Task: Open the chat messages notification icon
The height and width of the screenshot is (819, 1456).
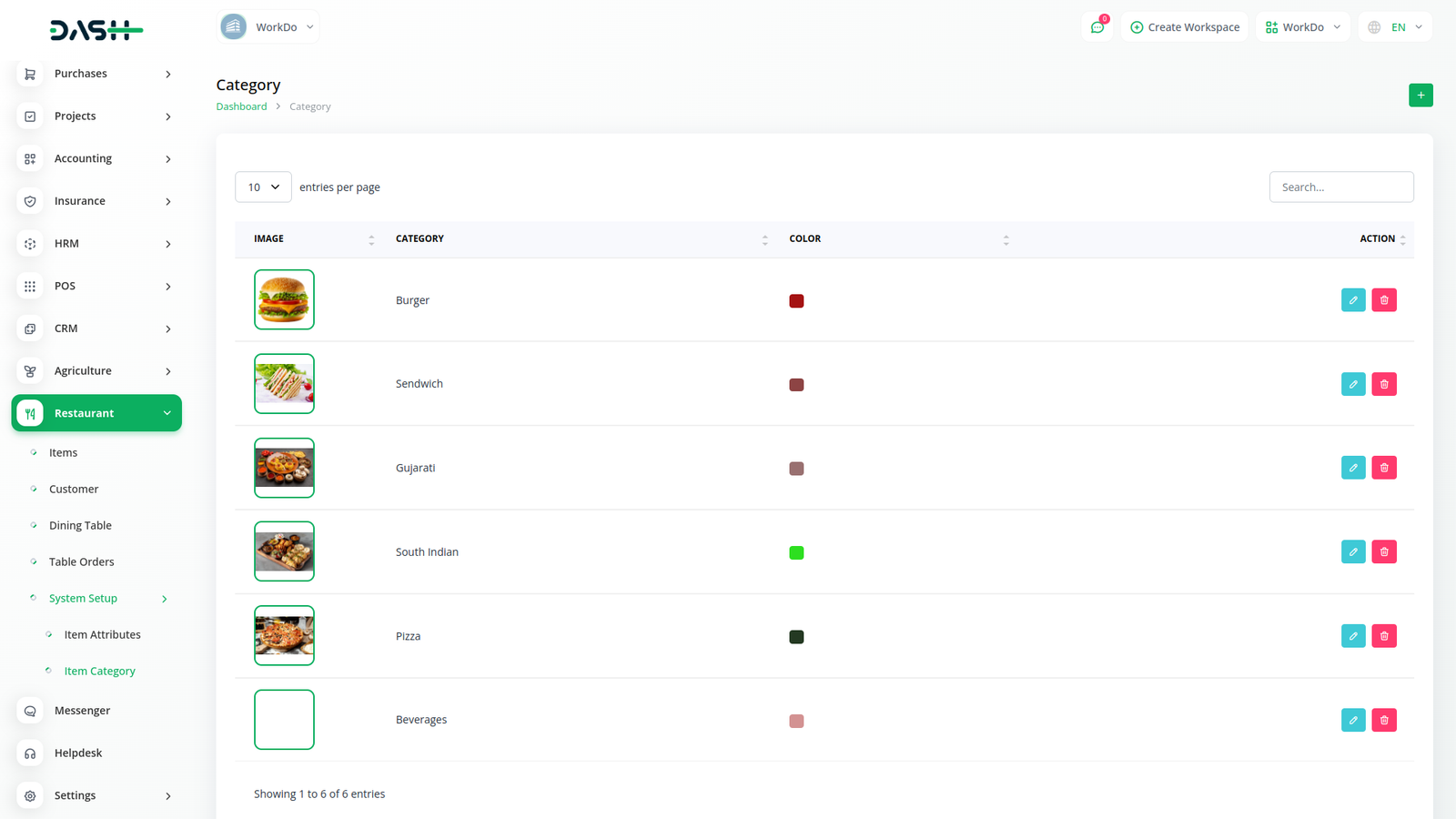Action: pyautogui.click(x=1097, y=27)
